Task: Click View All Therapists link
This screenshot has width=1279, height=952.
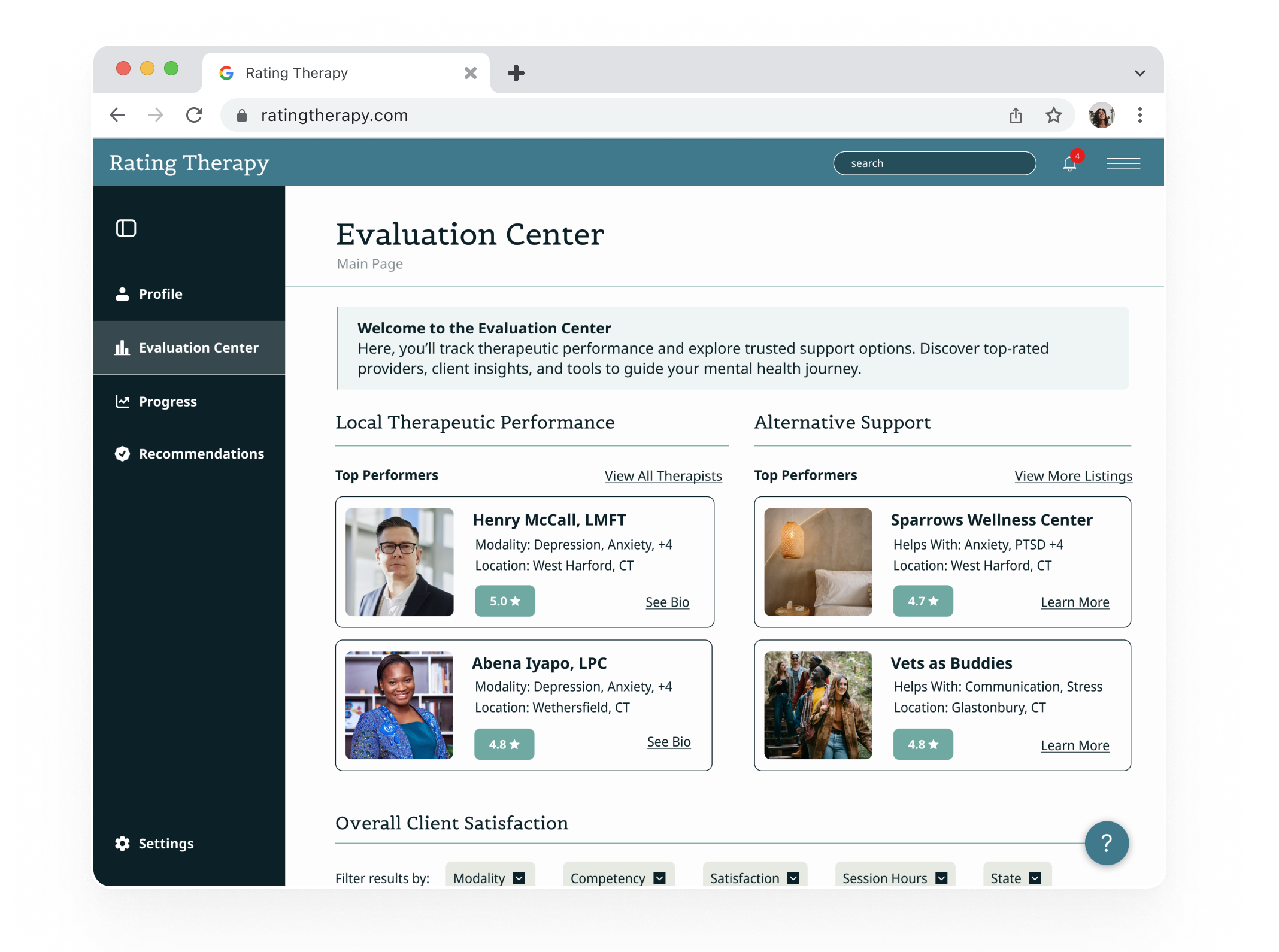Action: click(663, 476)
